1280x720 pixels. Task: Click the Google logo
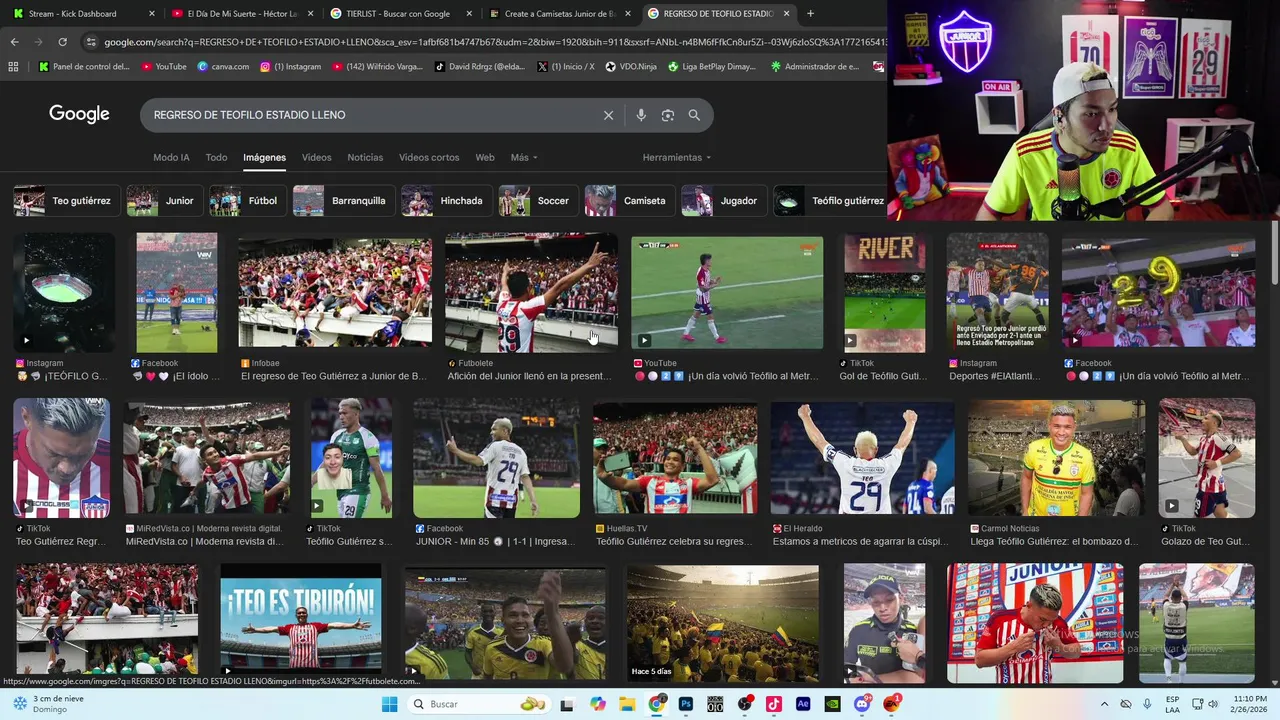click(79, 114)
